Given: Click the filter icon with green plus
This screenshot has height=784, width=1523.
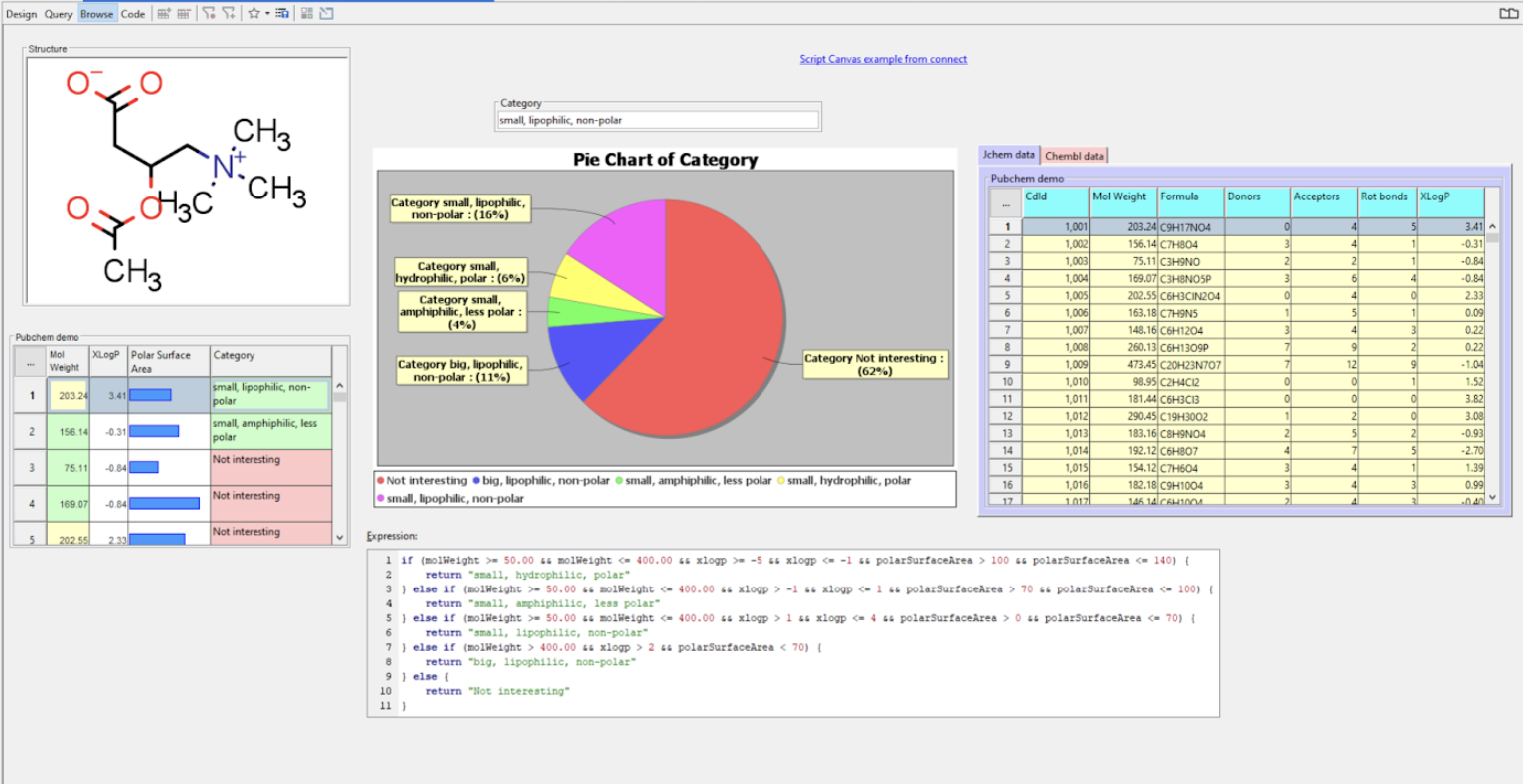Looking at the screenshot, I should [x=229, y=14].
